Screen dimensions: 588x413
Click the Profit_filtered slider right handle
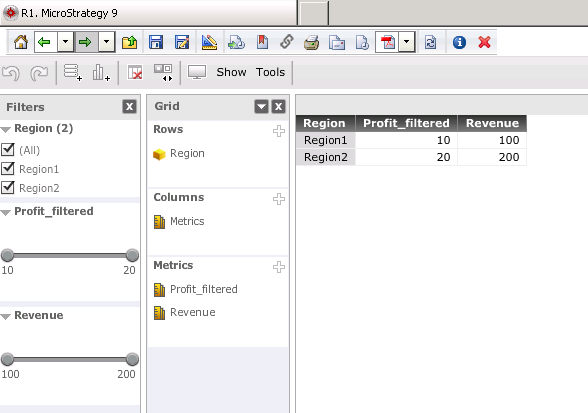pyautogui.click(x=132, y=255)
